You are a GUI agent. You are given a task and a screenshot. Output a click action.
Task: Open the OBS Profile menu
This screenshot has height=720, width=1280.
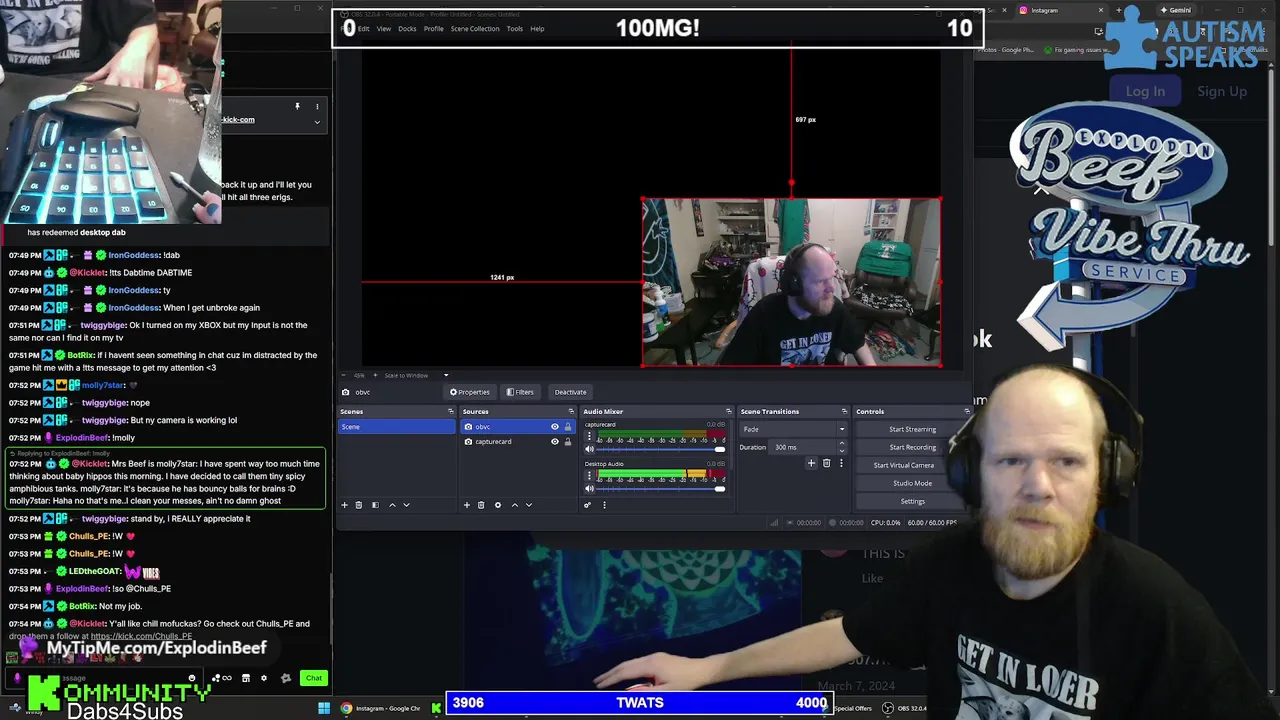click(x=433, y=29)
